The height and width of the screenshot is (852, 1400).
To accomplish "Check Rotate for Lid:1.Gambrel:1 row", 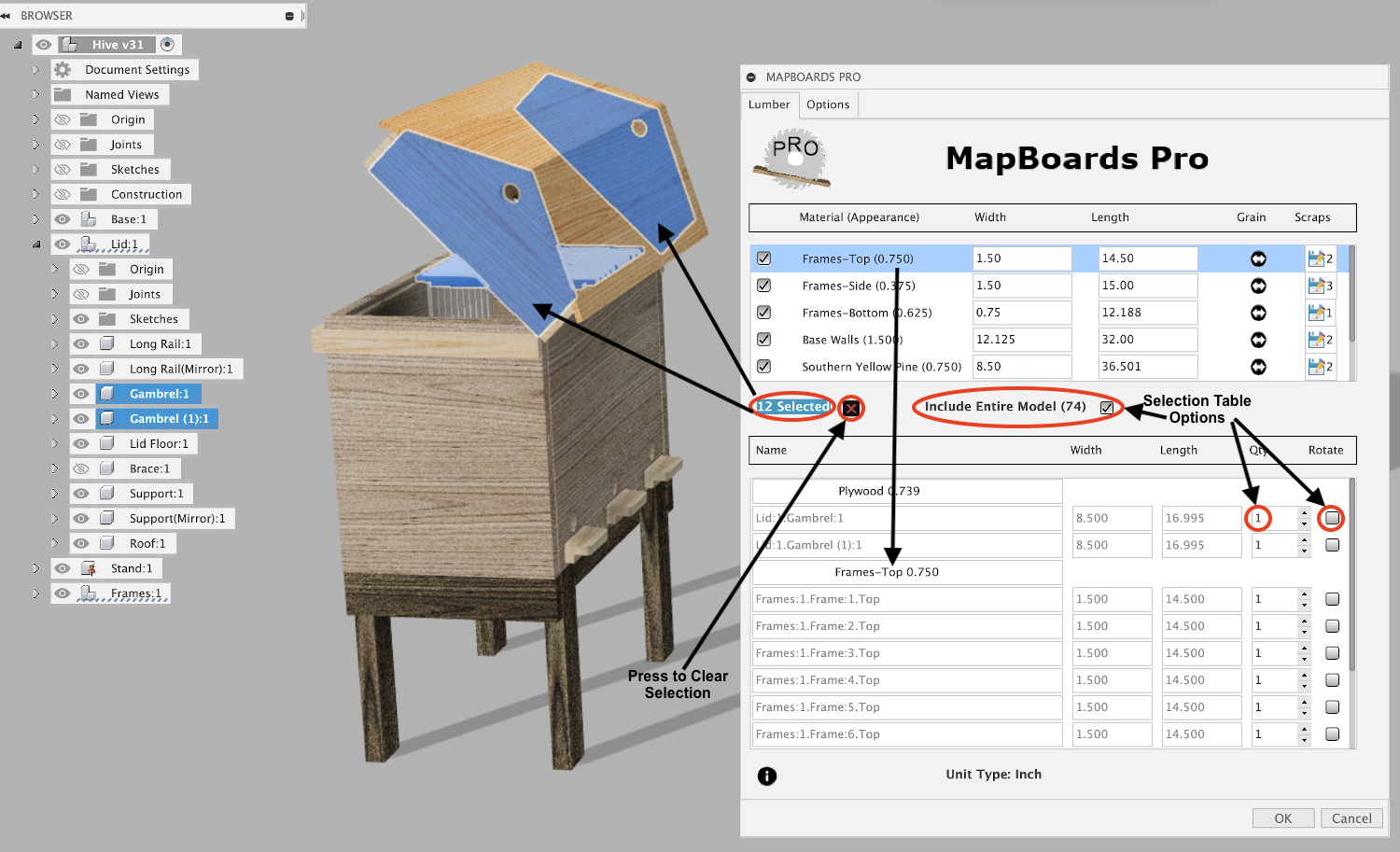I will [1332, 518].
